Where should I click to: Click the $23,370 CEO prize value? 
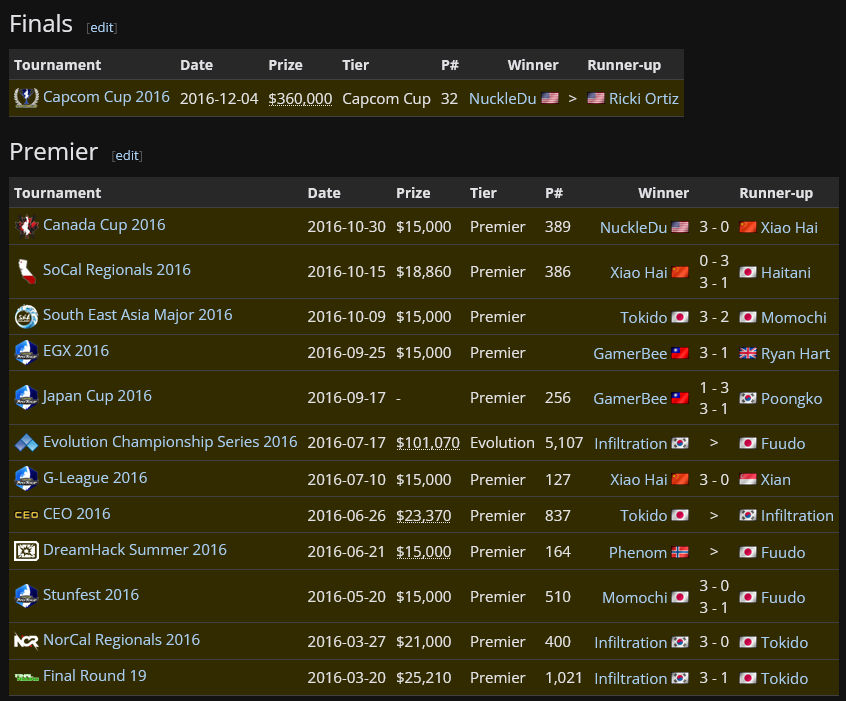coord(424,515)
